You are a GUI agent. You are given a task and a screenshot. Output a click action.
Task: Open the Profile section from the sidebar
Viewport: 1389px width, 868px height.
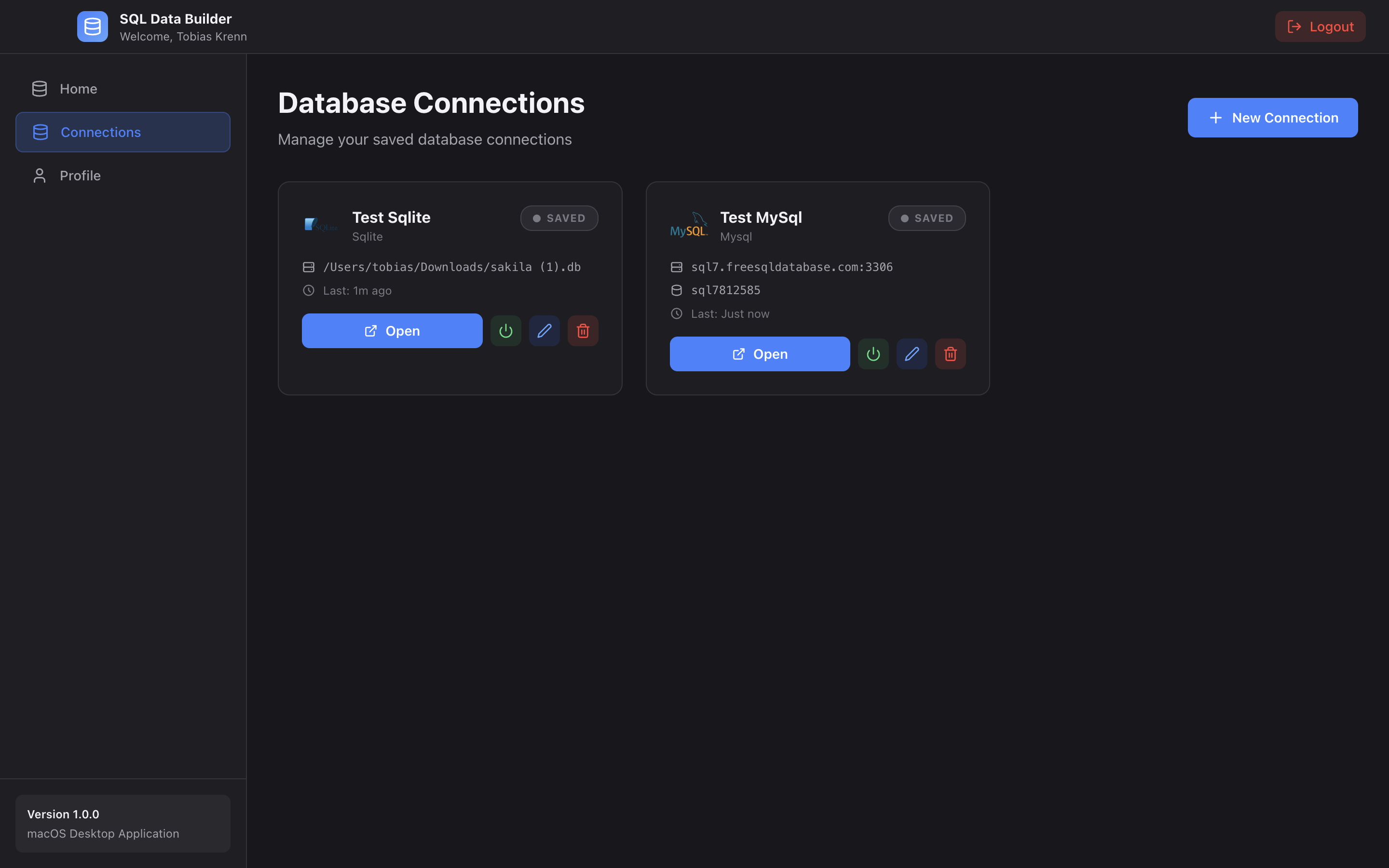pyautogui.click(x=80, y=175)
